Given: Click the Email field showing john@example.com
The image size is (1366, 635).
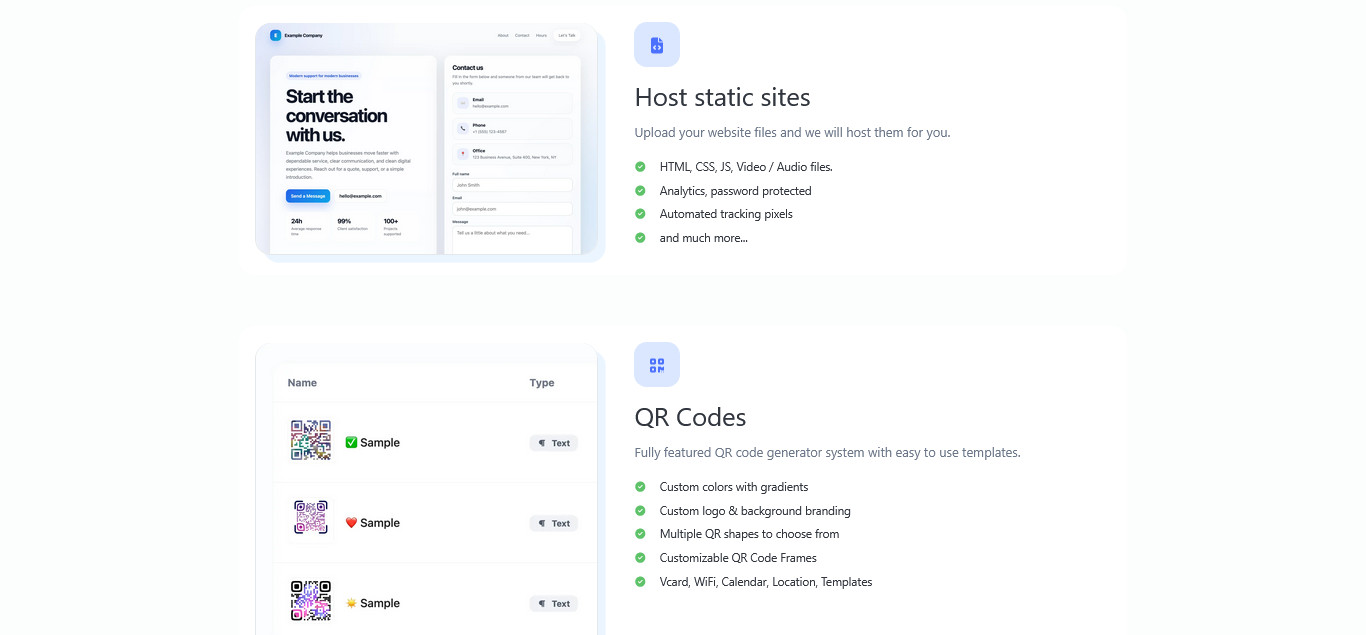Looking at the screenshot, I should pyautogui.click(x=512, y=209).
